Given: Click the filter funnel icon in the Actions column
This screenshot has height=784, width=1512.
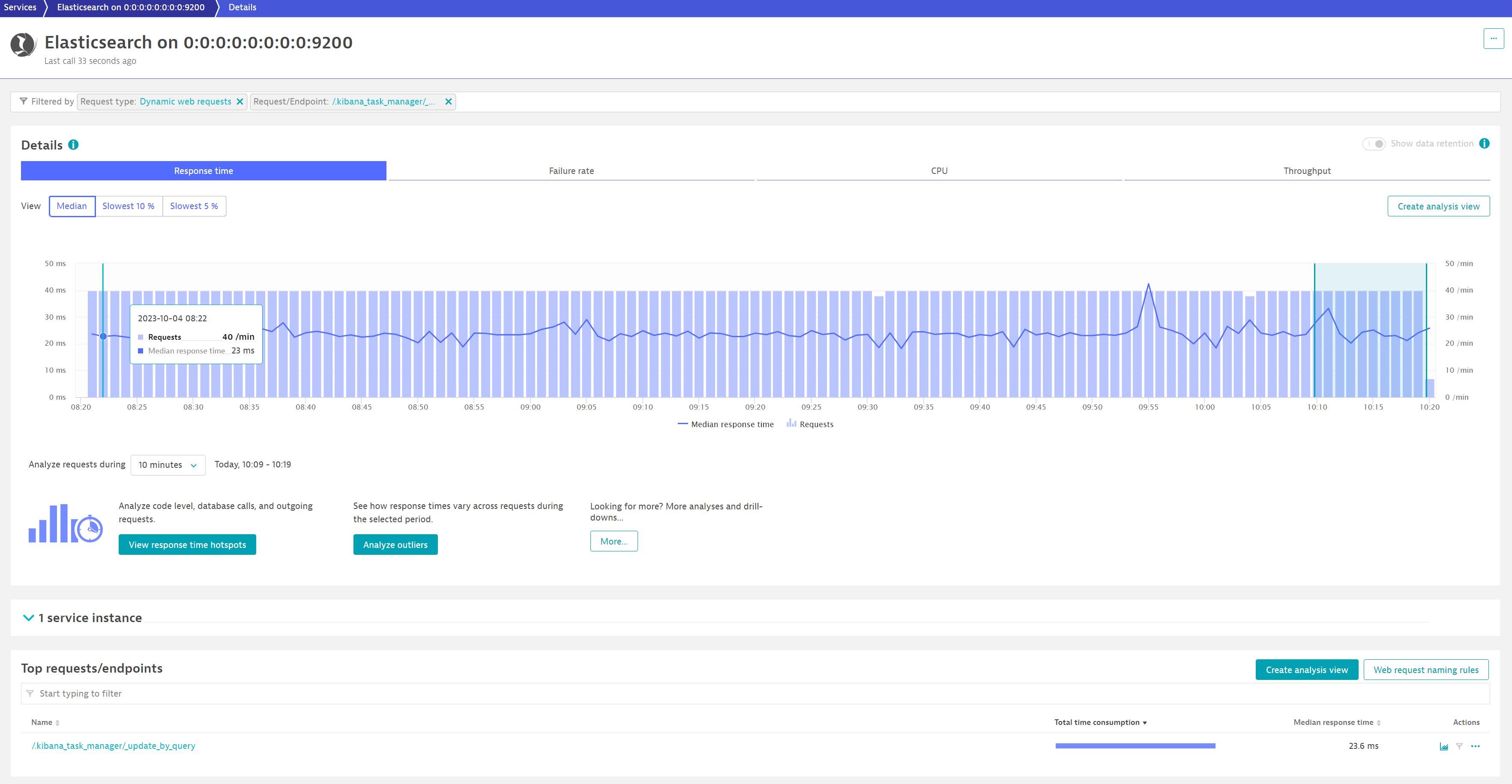Looking at the screenshot, I should coord(1459,746).
